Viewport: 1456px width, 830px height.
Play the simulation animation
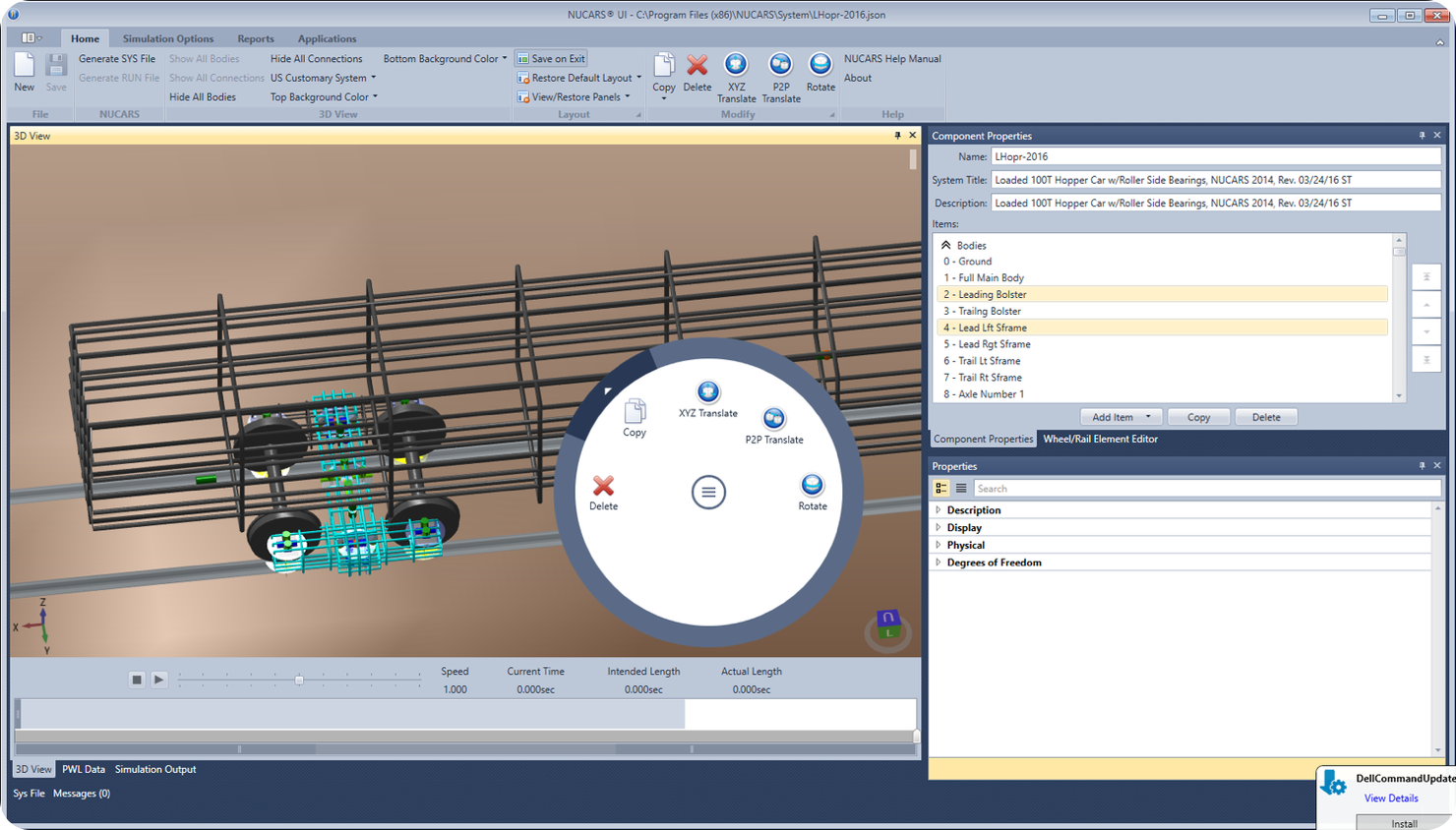(x=158, y=679)
